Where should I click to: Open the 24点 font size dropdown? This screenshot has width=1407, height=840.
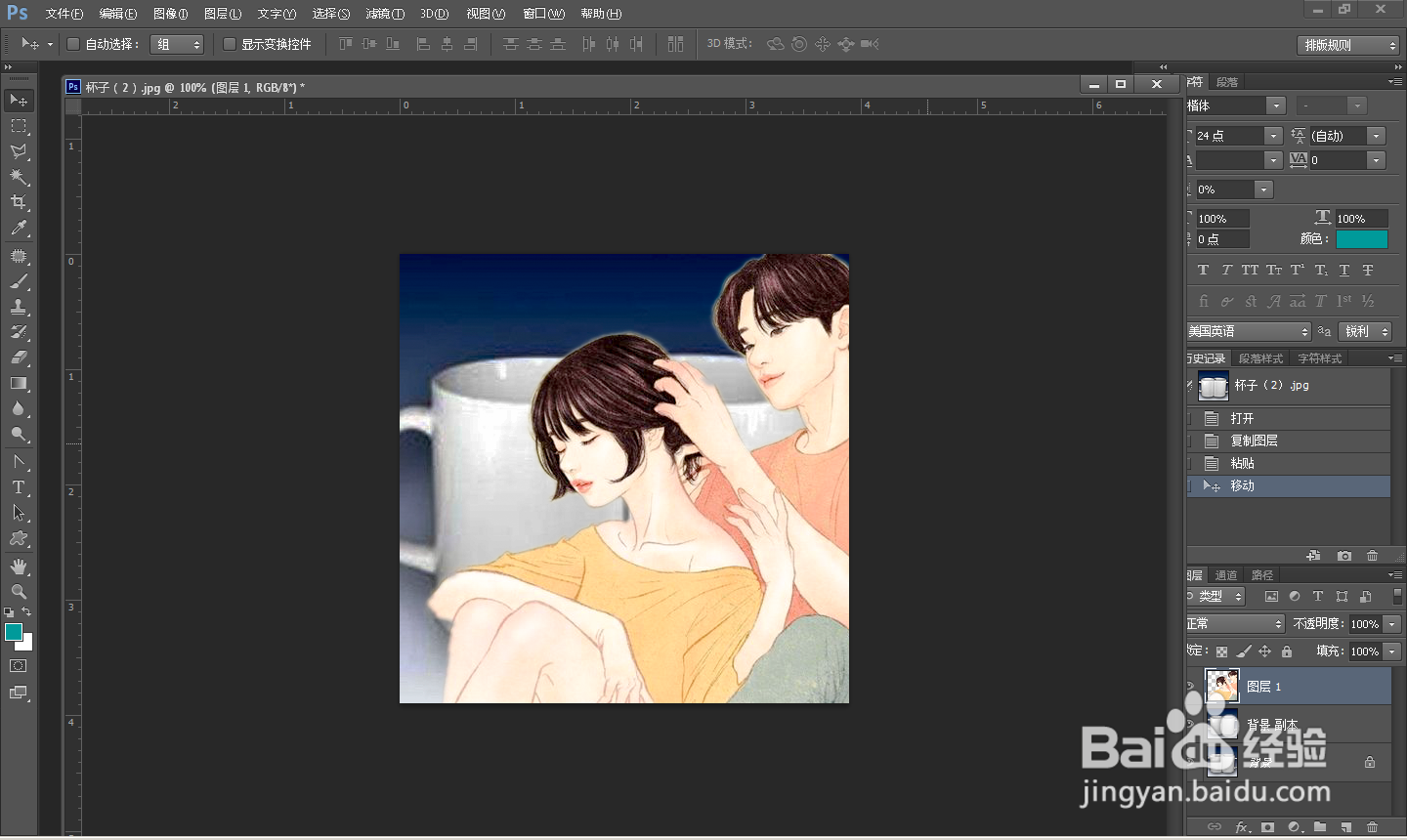(x=1272, y=136)
